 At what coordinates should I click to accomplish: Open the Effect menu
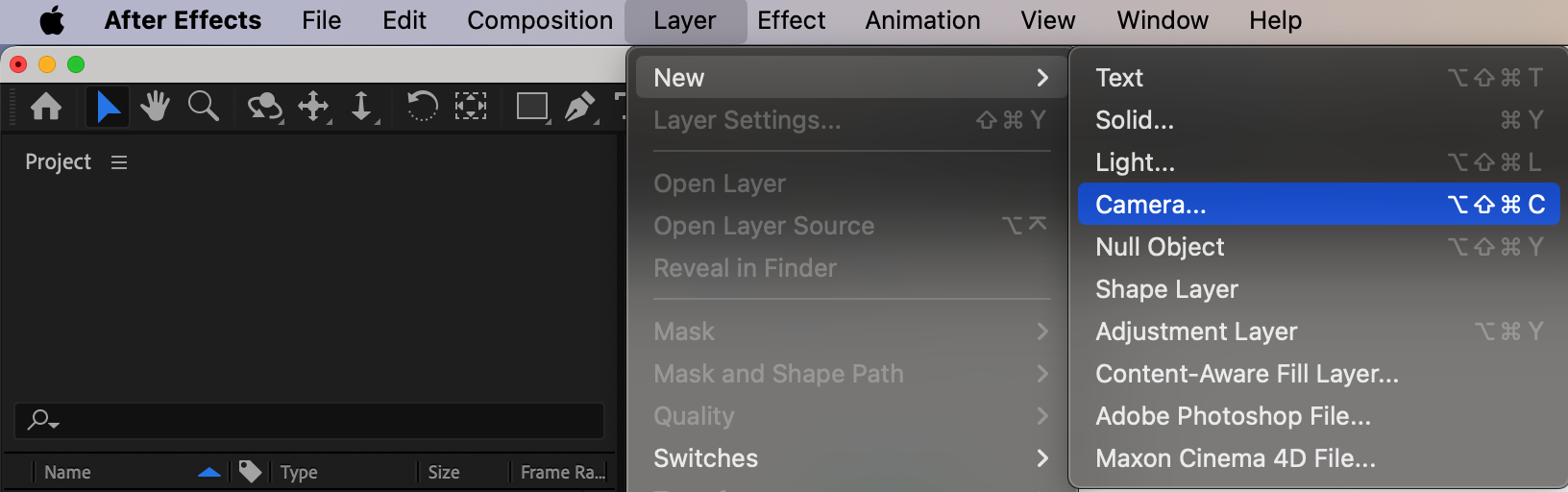[791, 20]
